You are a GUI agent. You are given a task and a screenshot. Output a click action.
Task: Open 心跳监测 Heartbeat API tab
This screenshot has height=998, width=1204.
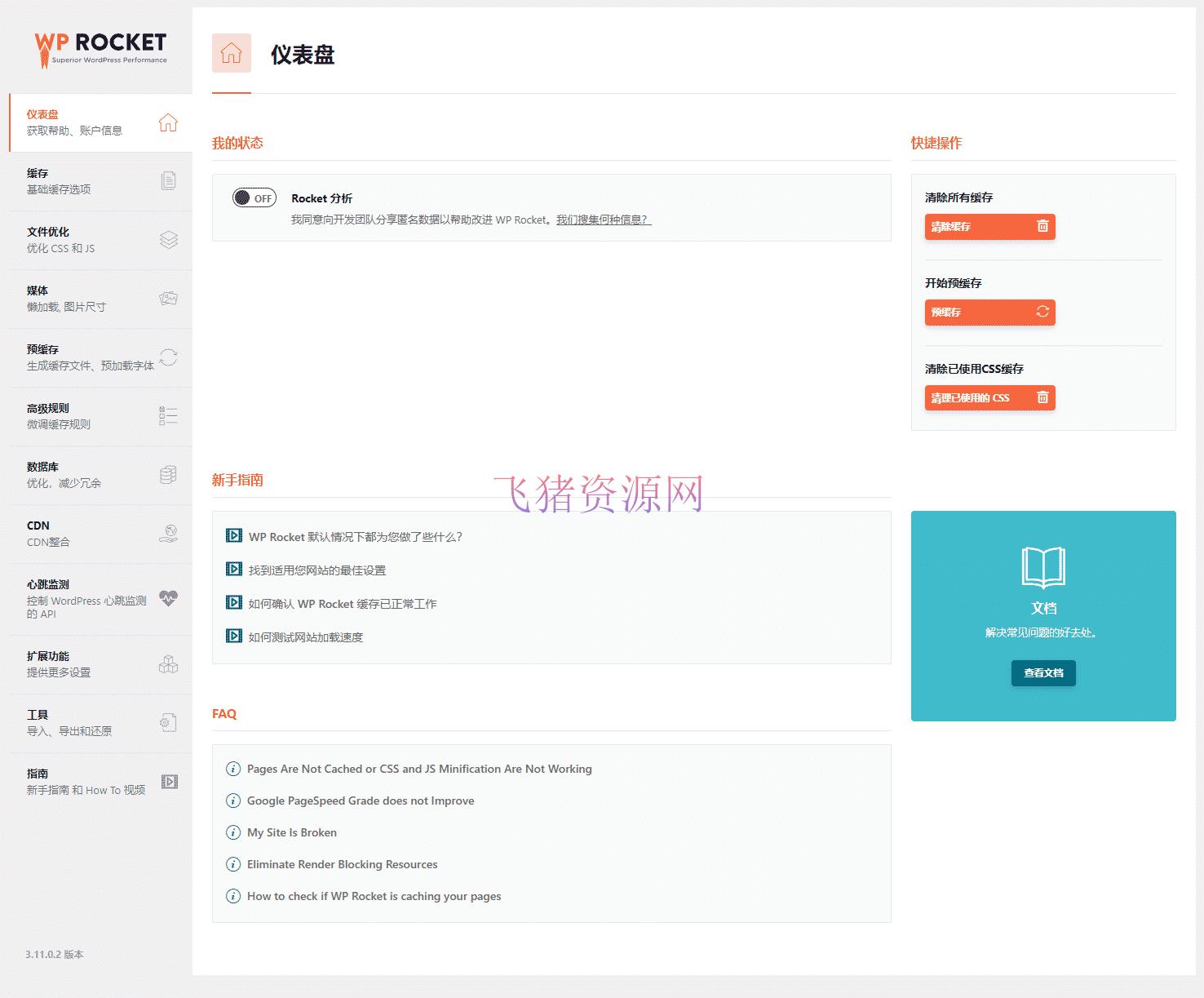[100, 599]
